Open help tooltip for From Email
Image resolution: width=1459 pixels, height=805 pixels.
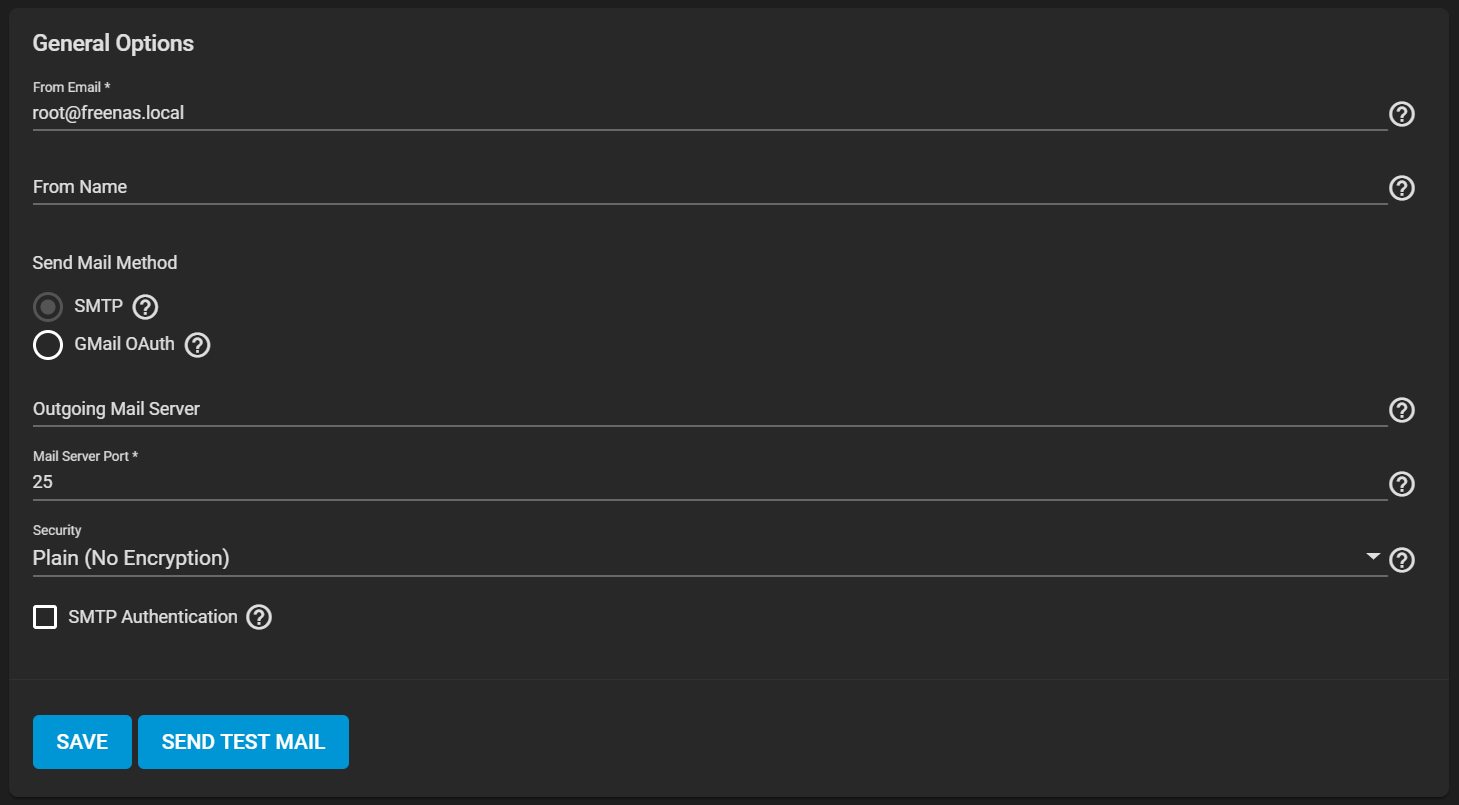point(1402,114)
